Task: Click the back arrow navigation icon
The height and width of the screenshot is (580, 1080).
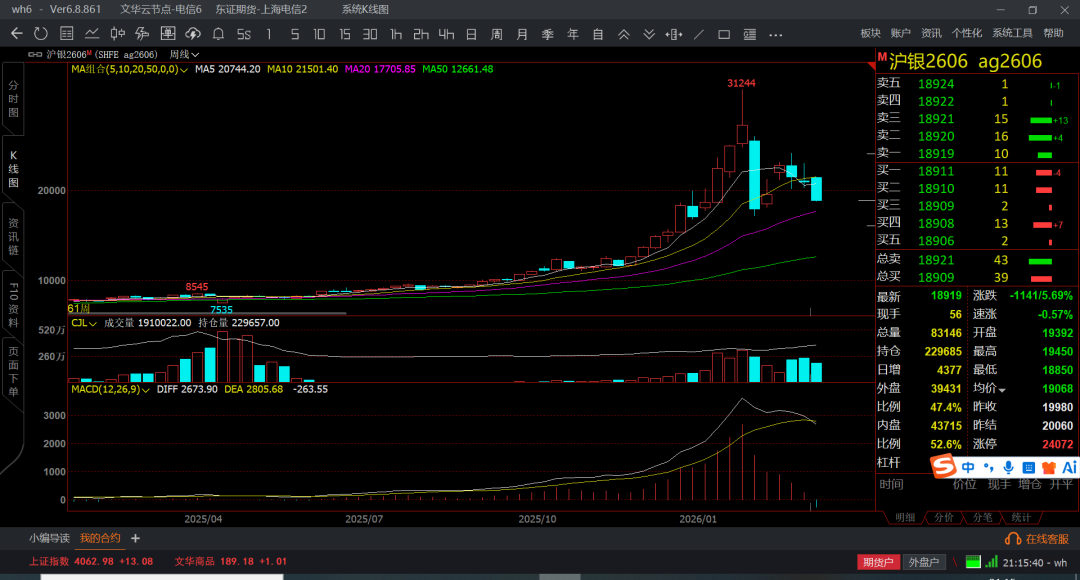Action: click(16, 34)
